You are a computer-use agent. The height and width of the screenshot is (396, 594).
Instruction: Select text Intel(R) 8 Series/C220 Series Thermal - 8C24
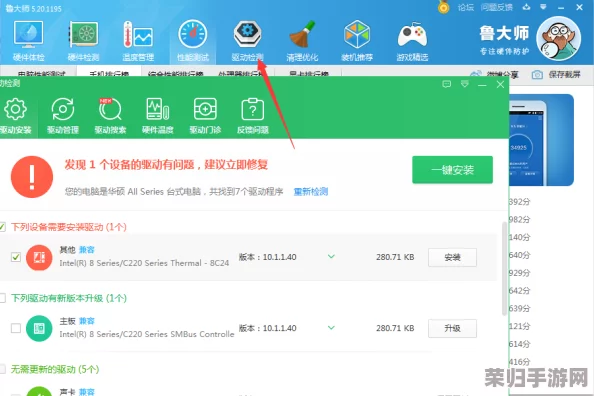(x=144, y=263)
